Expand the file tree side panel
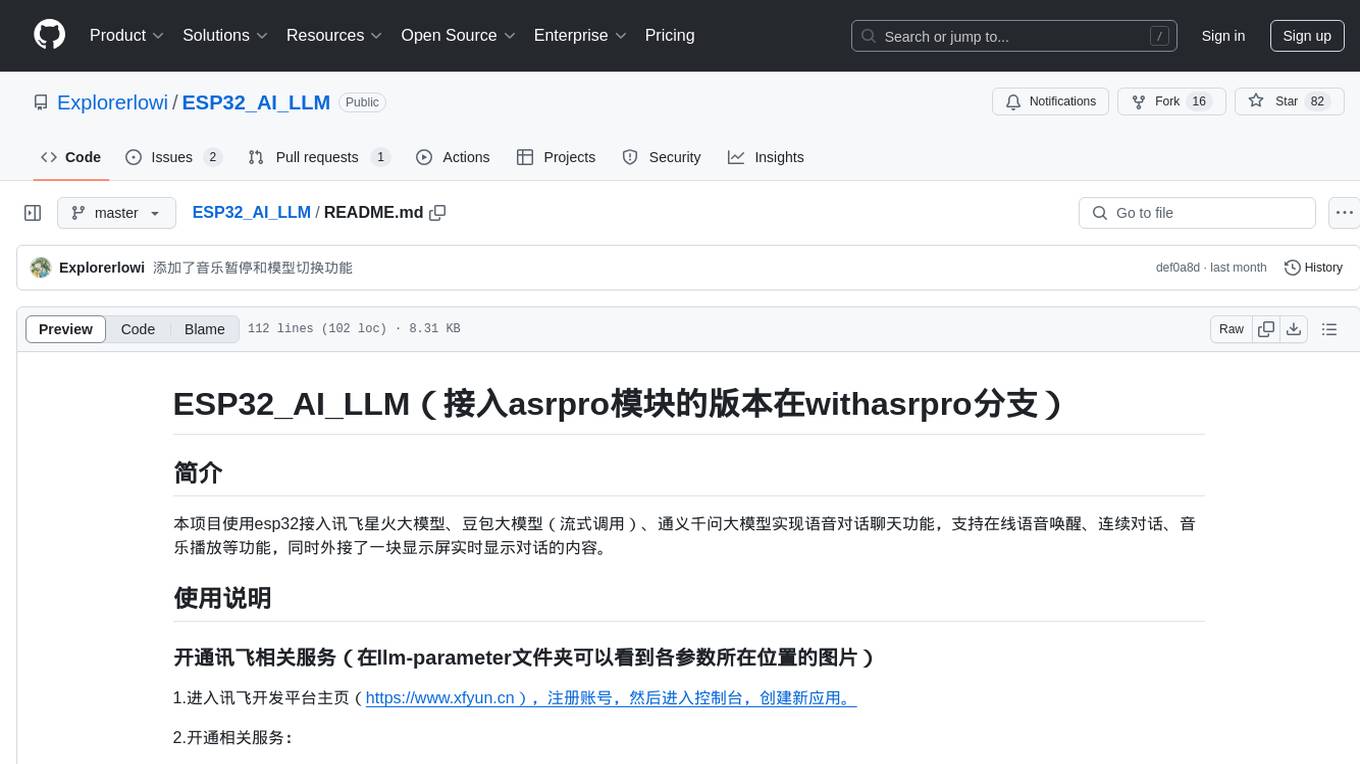The image size is (1360, 764). 33,213
